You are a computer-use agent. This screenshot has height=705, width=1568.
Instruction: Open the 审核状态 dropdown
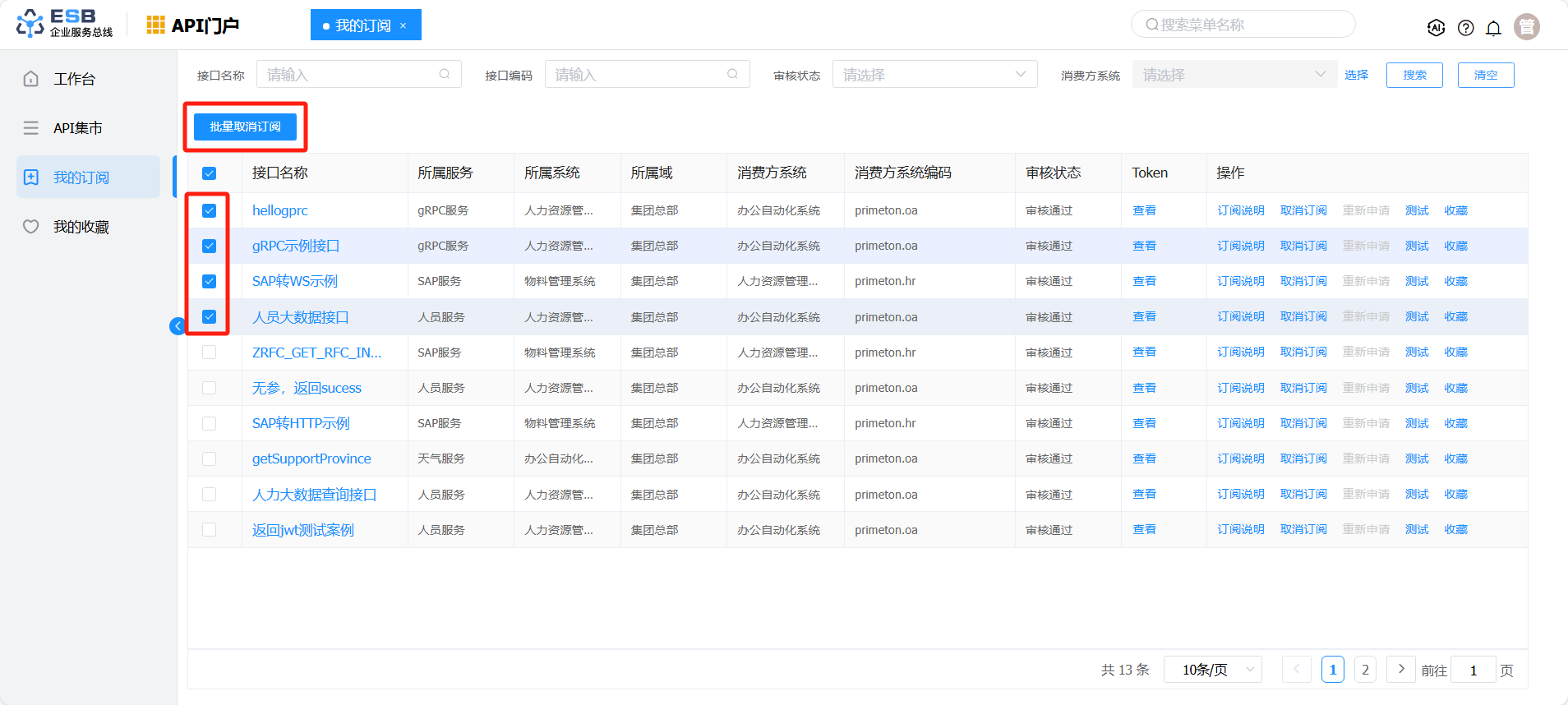[934, 75]
